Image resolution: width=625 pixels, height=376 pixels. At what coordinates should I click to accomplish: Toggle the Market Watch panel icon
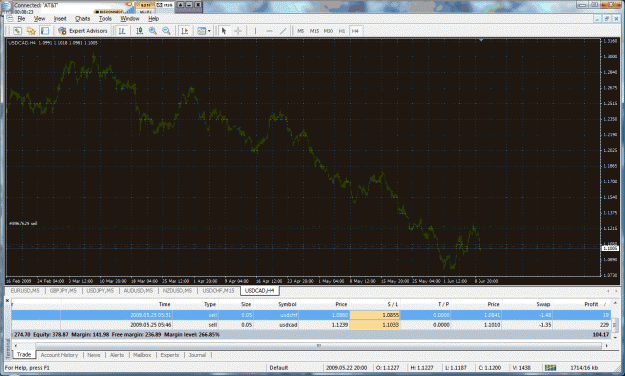(45, 31)
